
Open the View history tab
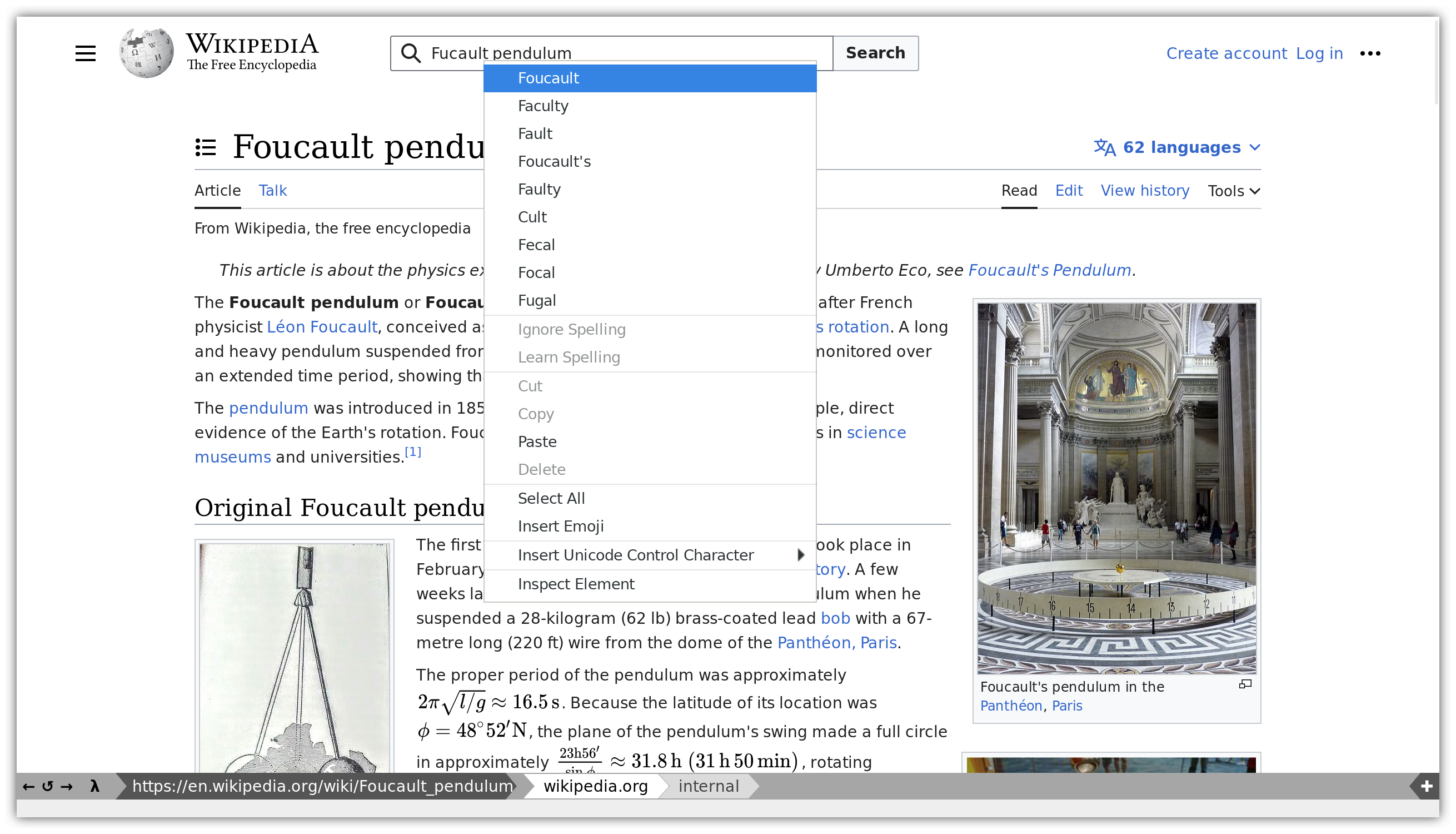[1145, 191]
